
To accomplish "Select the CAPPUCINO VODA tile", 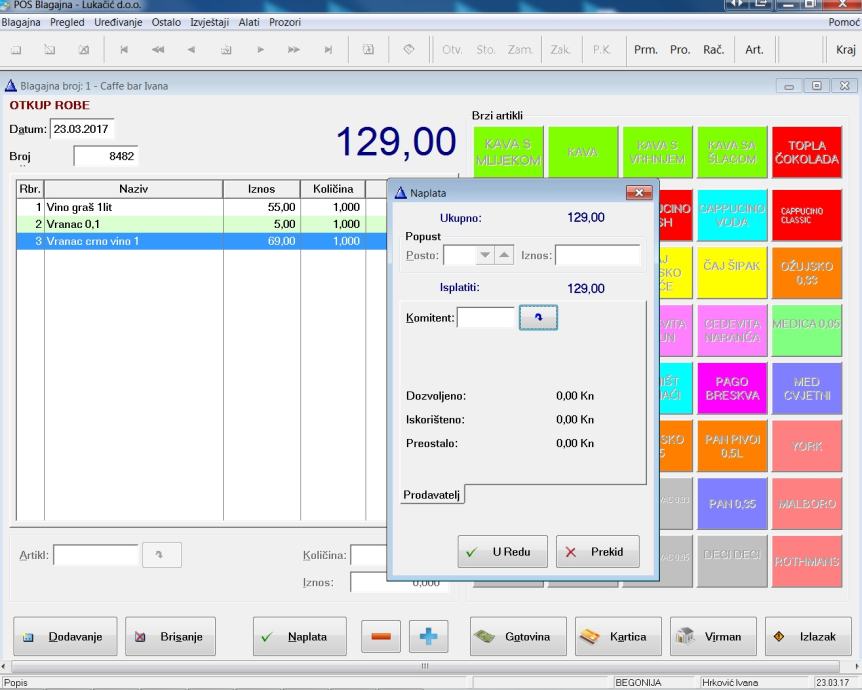I will pyautogui.click(x=732, y=215).
